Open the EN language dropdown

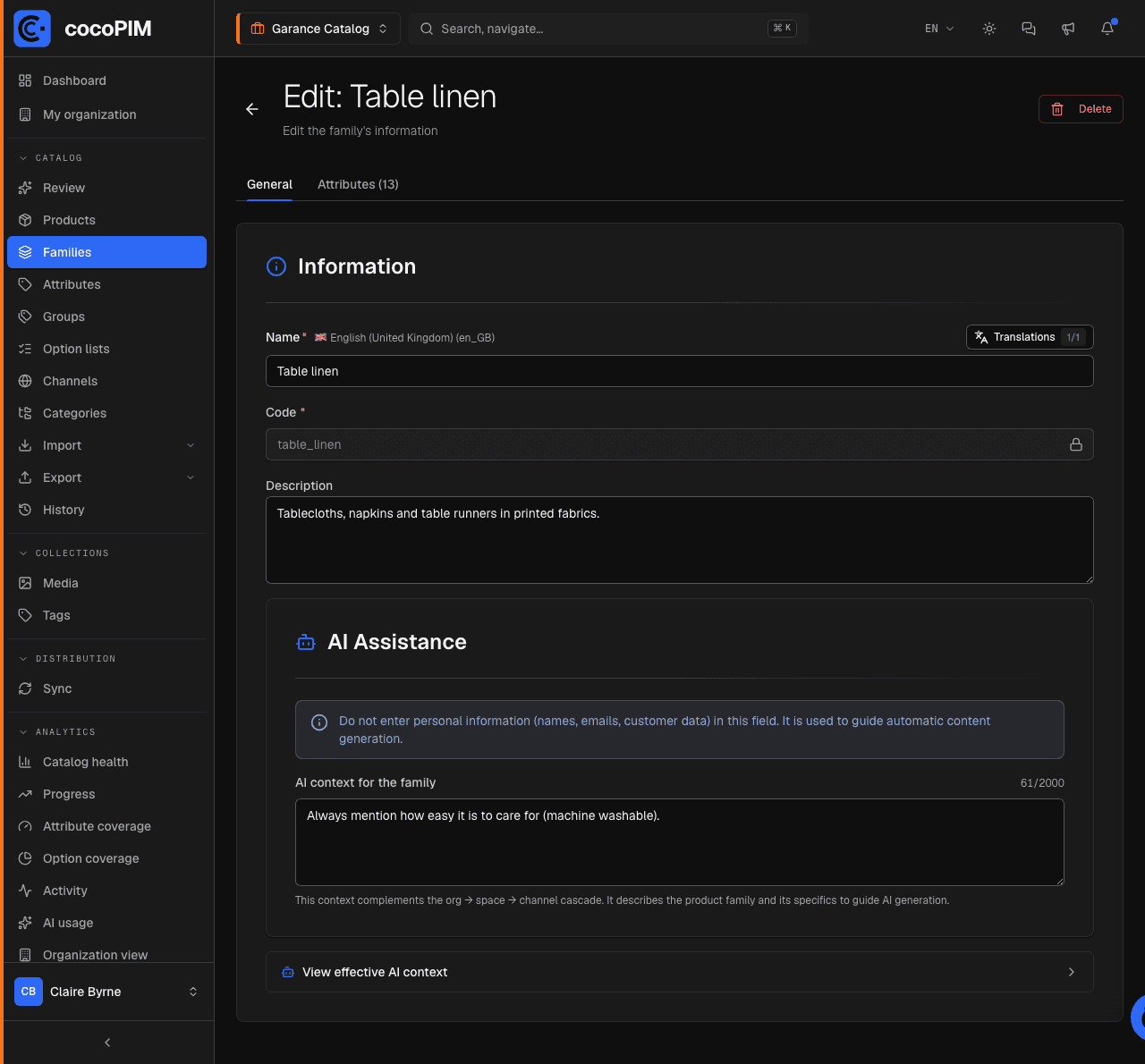939,29
